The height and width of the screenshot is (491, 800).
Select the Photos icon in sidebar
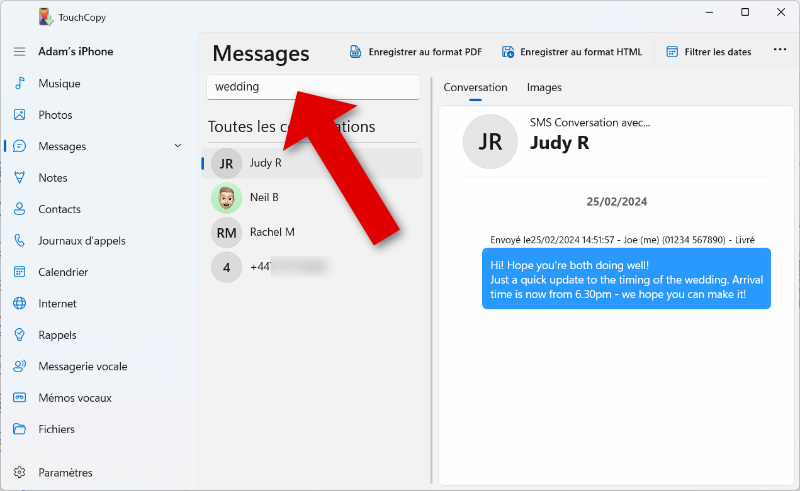click(19, 115)
